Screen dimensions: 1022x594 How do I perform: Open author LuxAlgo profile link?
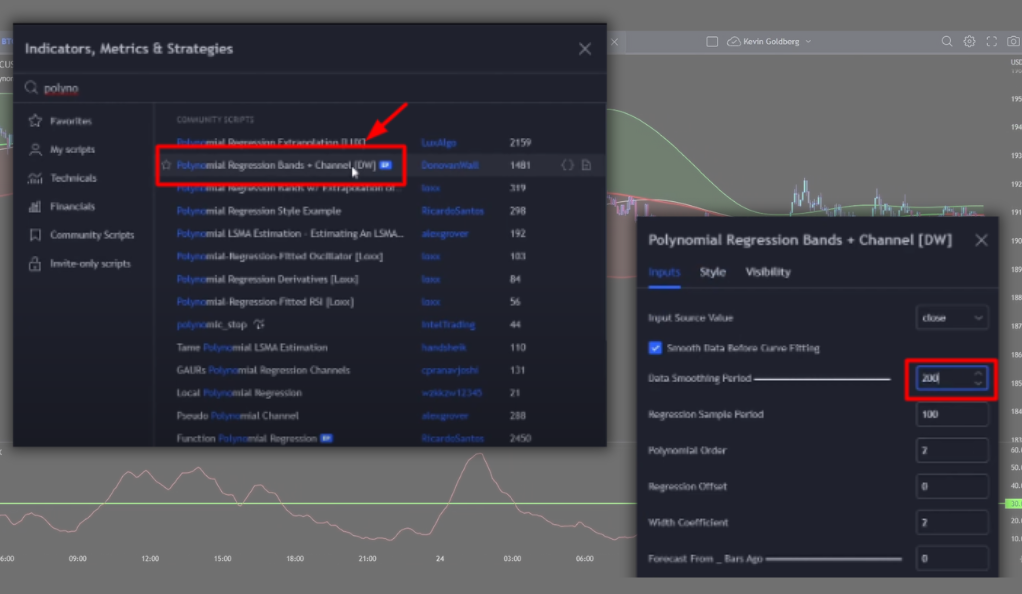(439, 142)
